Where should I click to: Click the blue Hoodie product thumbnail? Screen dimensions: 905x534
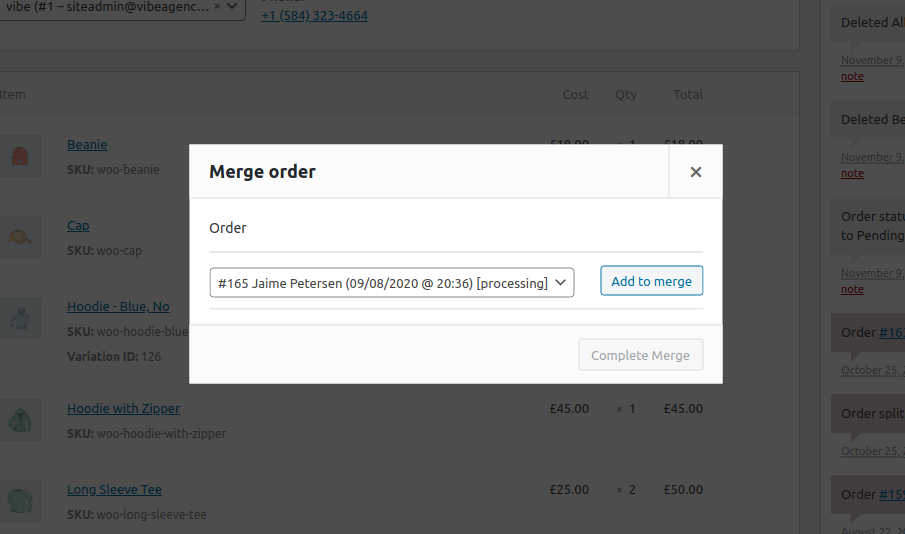pyautogui.click(x=20, y=319)
